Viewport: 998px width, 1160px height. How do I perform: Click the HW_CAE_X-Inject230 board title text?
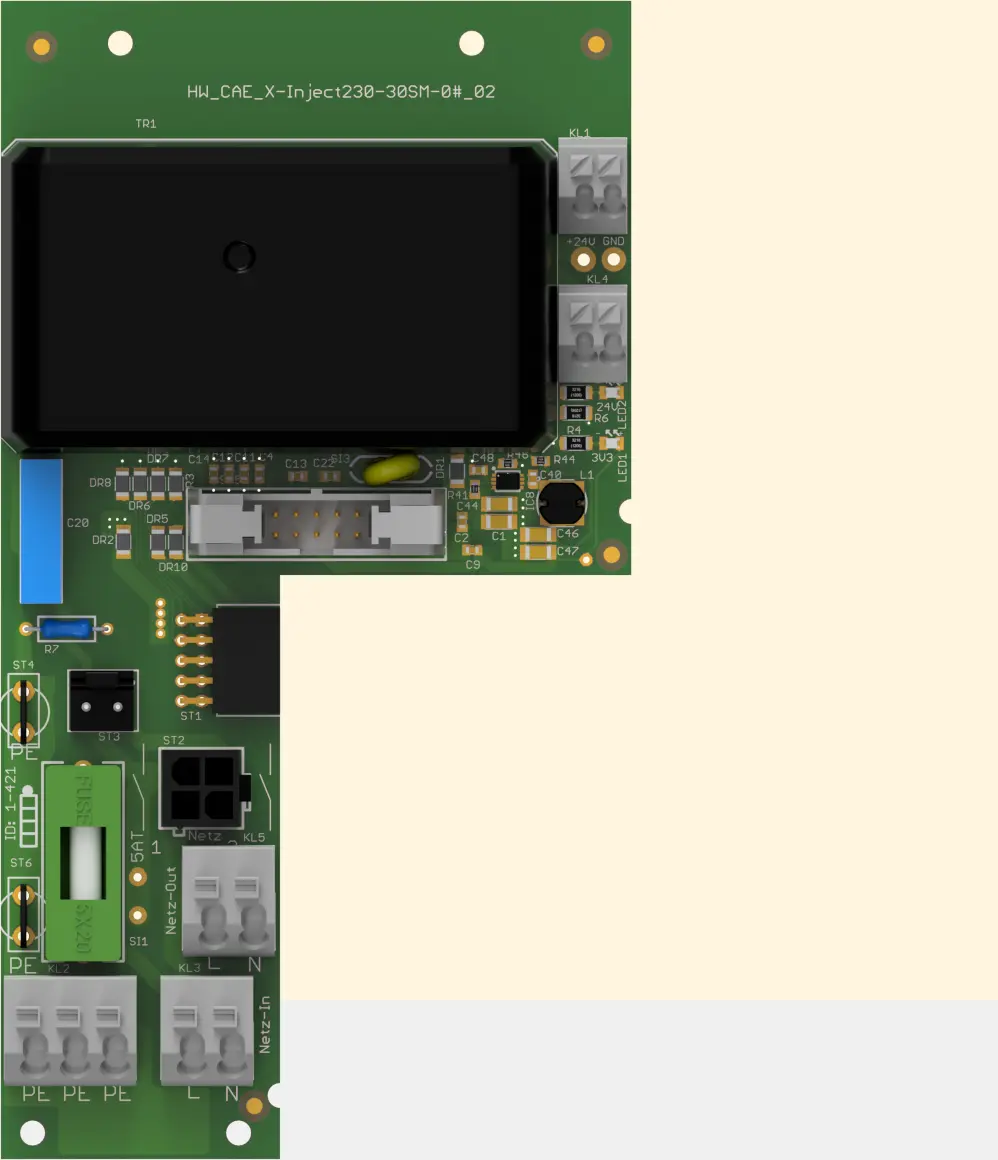pyautogui.click(x=341, y=92)
